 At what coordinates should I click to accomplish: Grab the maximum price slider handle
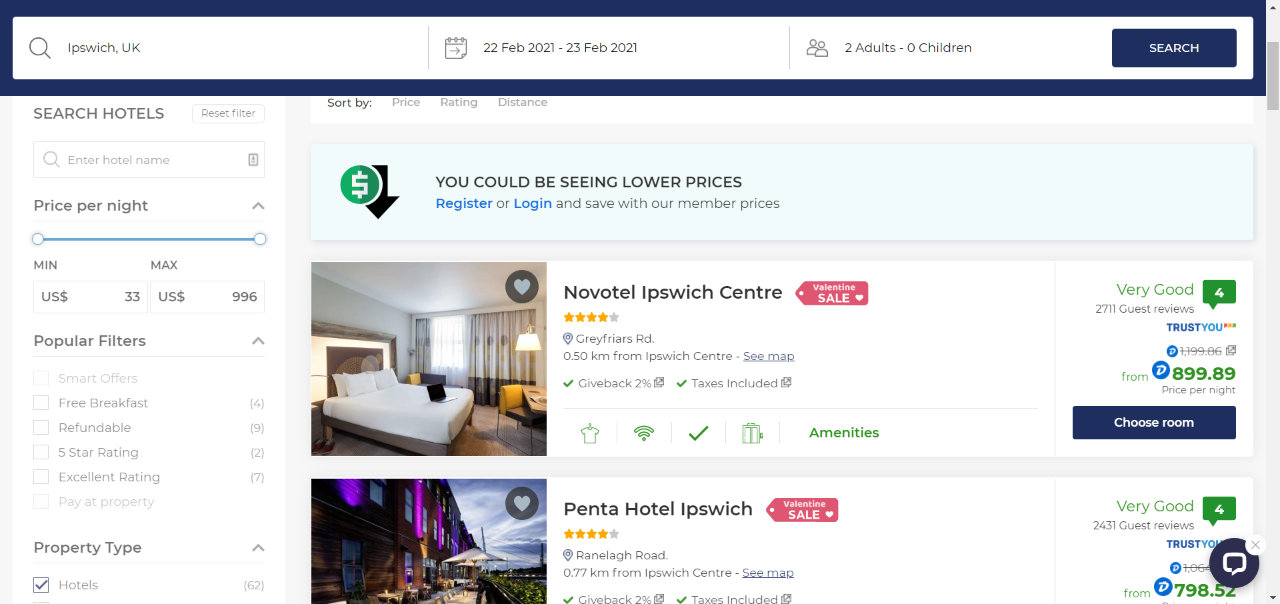pyautogui.click(x=260, y=239)
